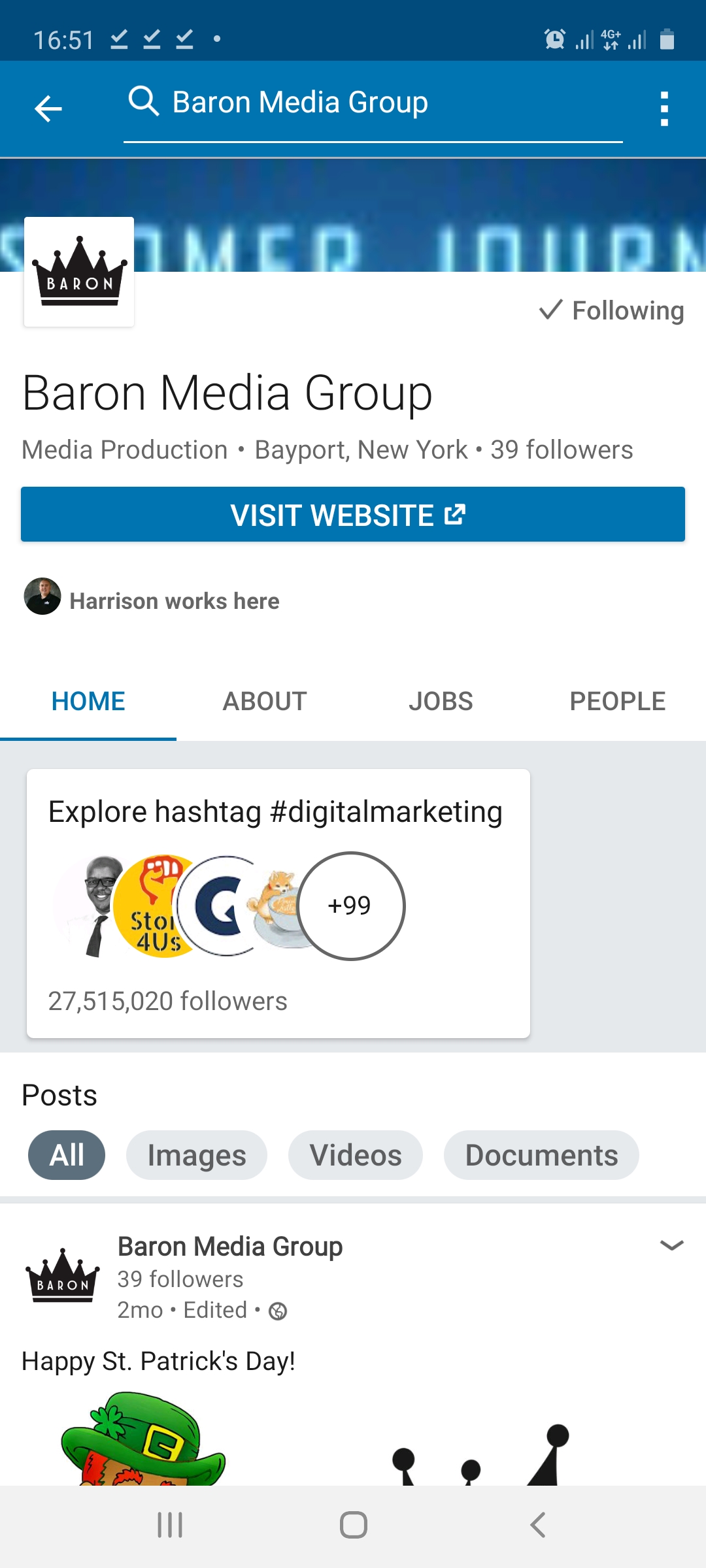Tap the man in glasses avatar
706x1568 pixels.
point(88,906)
